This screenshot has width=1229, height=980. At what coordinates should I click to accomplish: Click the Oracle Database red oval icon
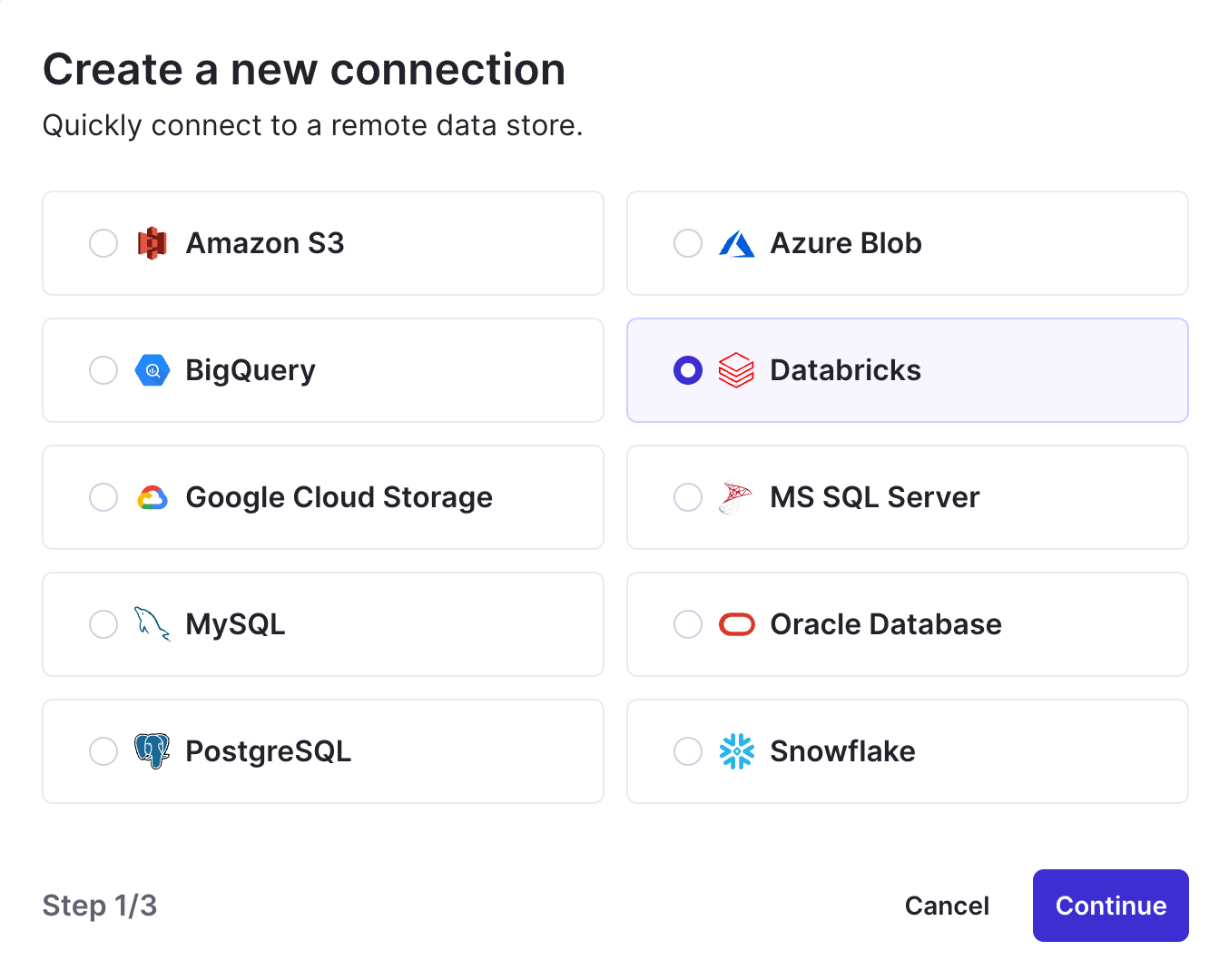tap(737, 624)
